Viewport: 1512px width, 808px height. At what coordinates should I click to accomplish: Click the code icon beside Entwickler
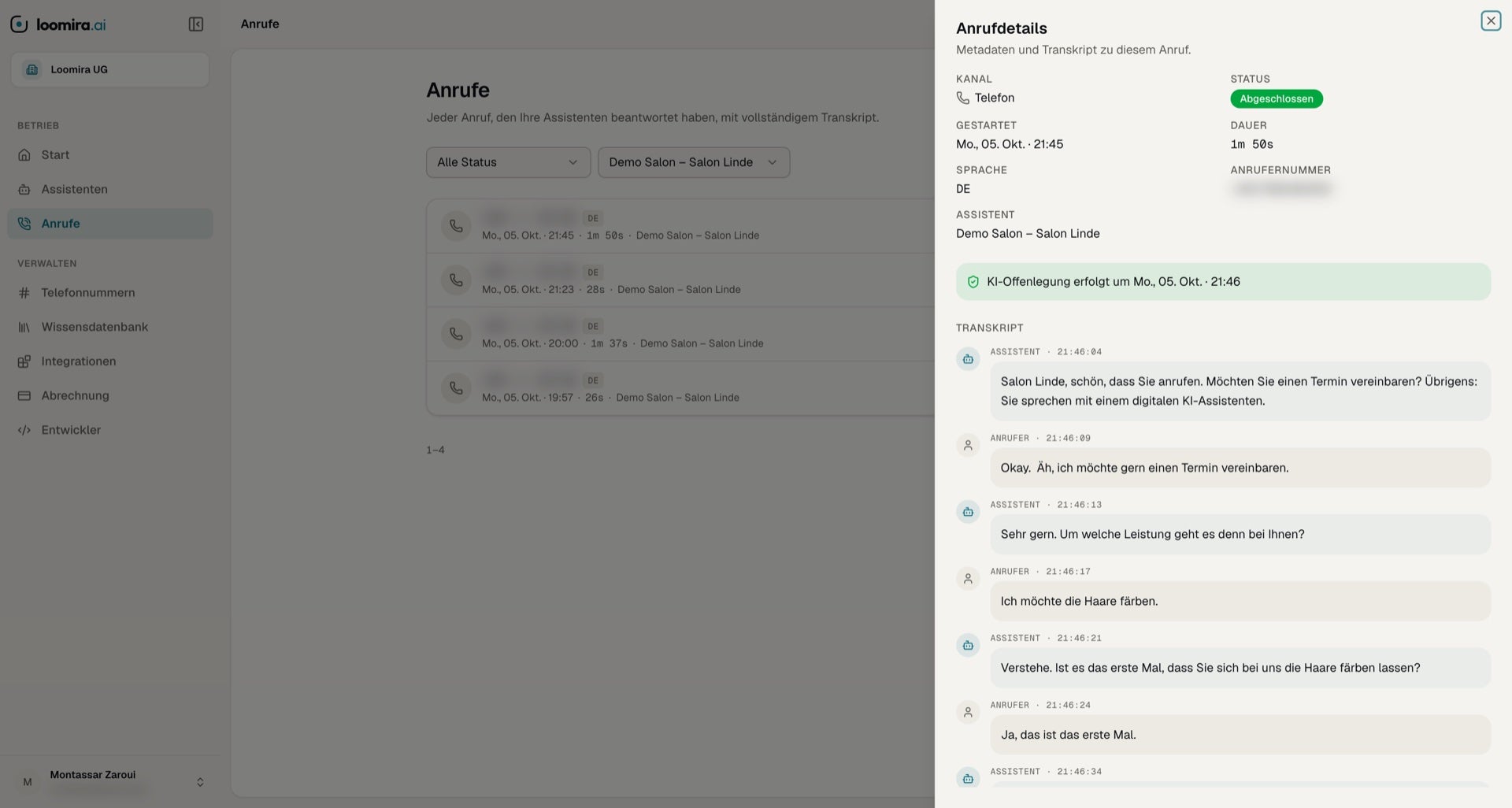pyautogui.click(x=24, y=430)
